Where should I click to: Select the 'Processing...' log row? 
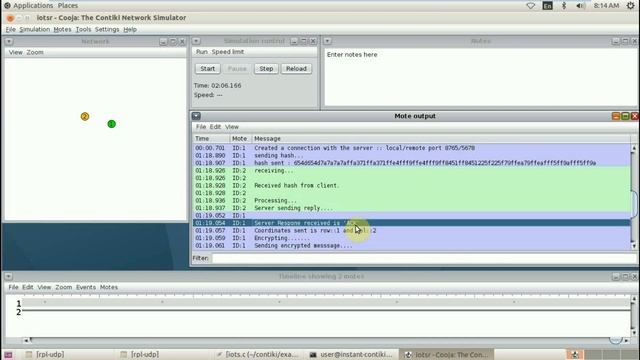pyautogui.click(x=411, y=200)
